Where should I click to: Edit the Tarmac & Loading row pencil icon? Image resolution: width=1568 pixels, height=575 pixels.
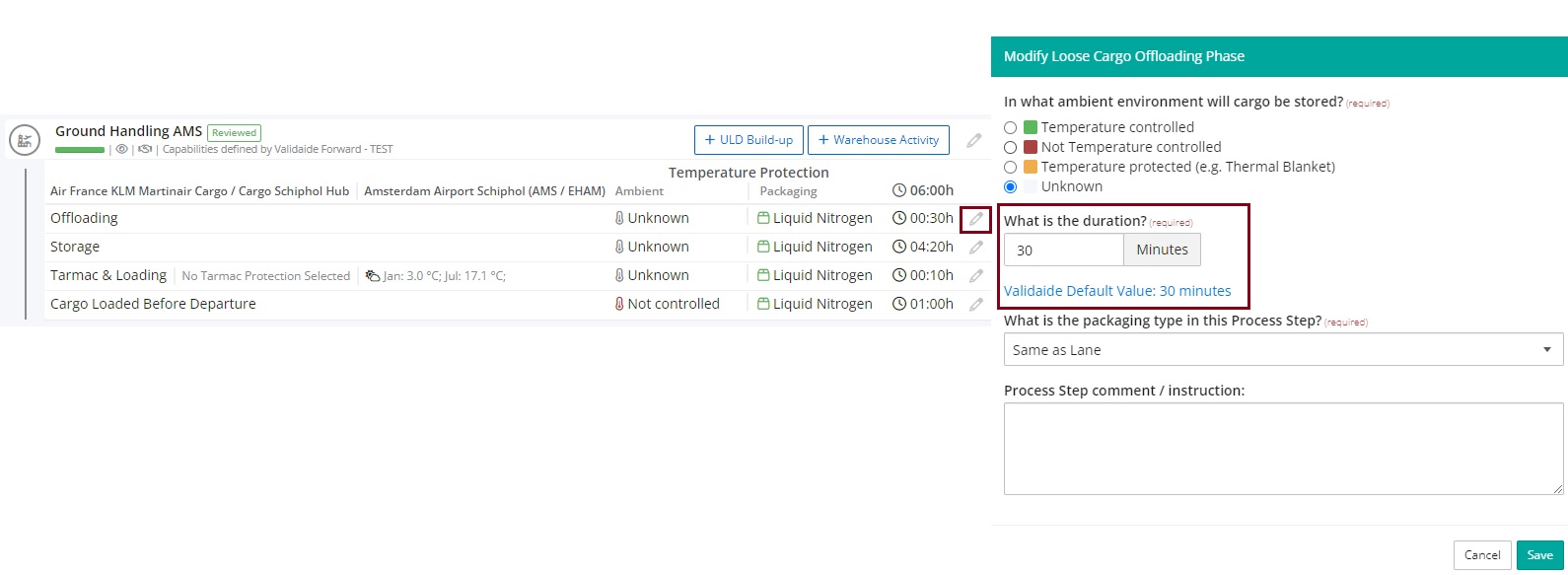coord(975,276)
